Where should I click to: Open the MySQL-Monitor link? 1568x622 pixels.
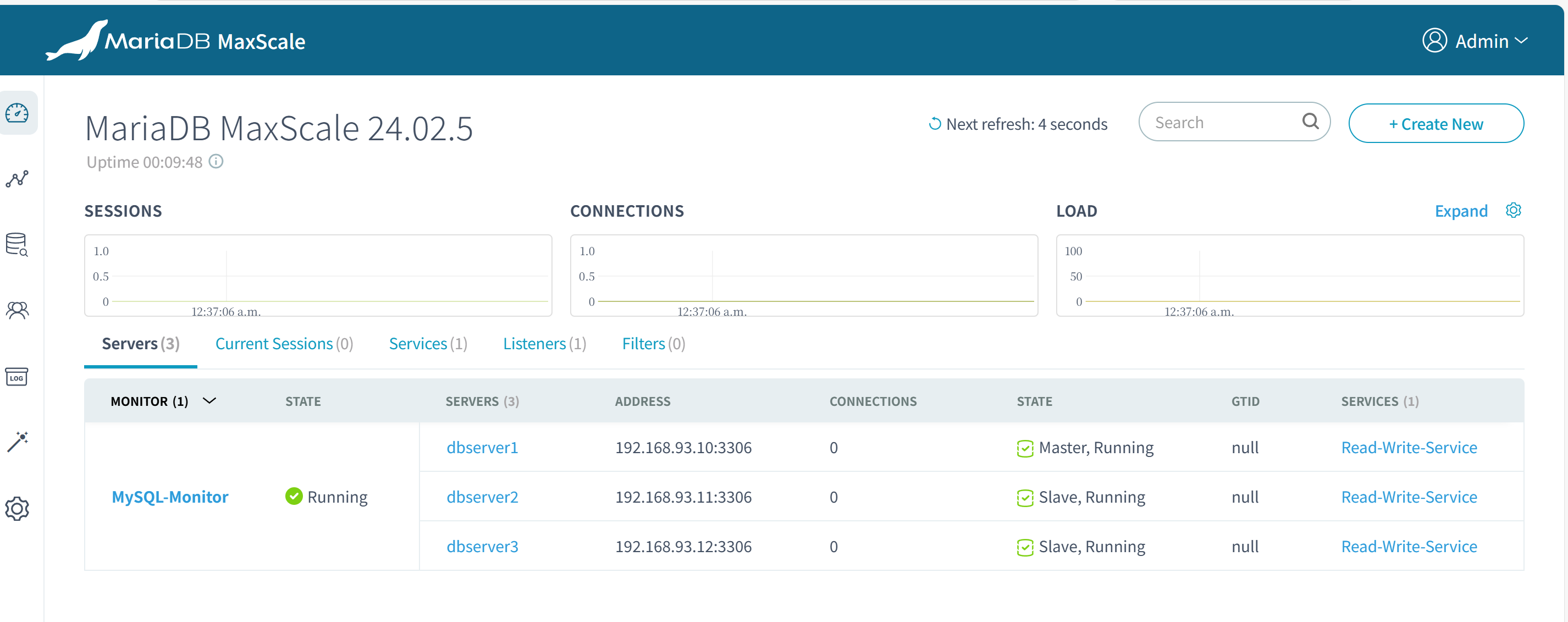tap(170, 497)
